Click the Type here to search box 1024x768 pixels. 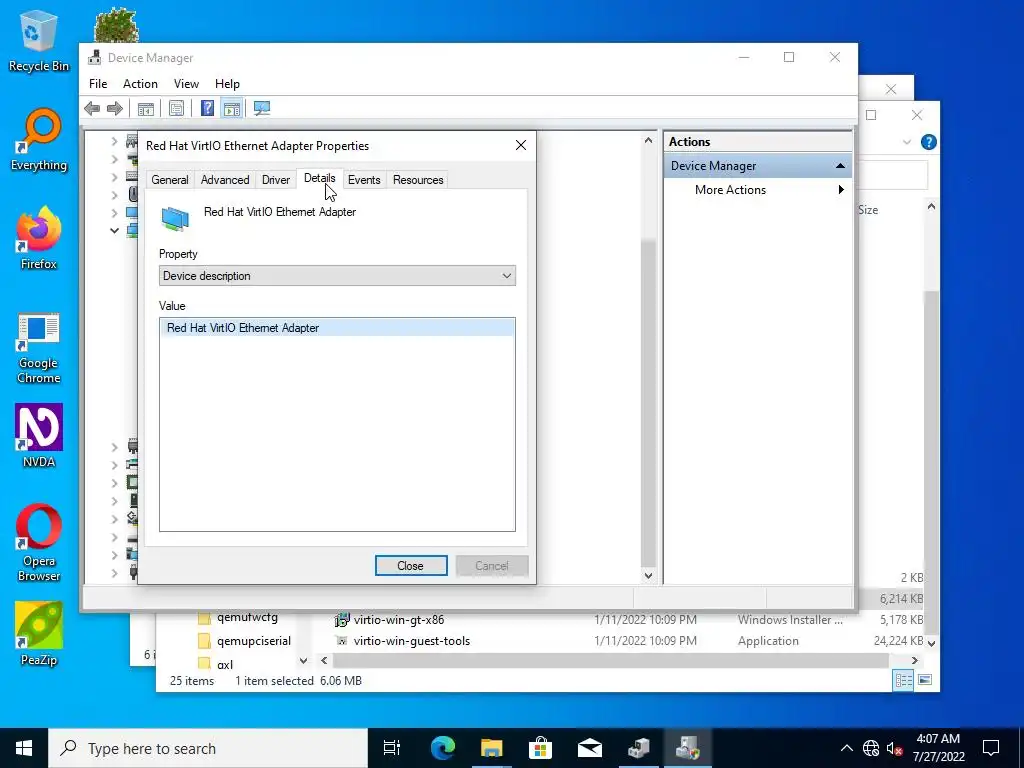(x=208, y=748)
